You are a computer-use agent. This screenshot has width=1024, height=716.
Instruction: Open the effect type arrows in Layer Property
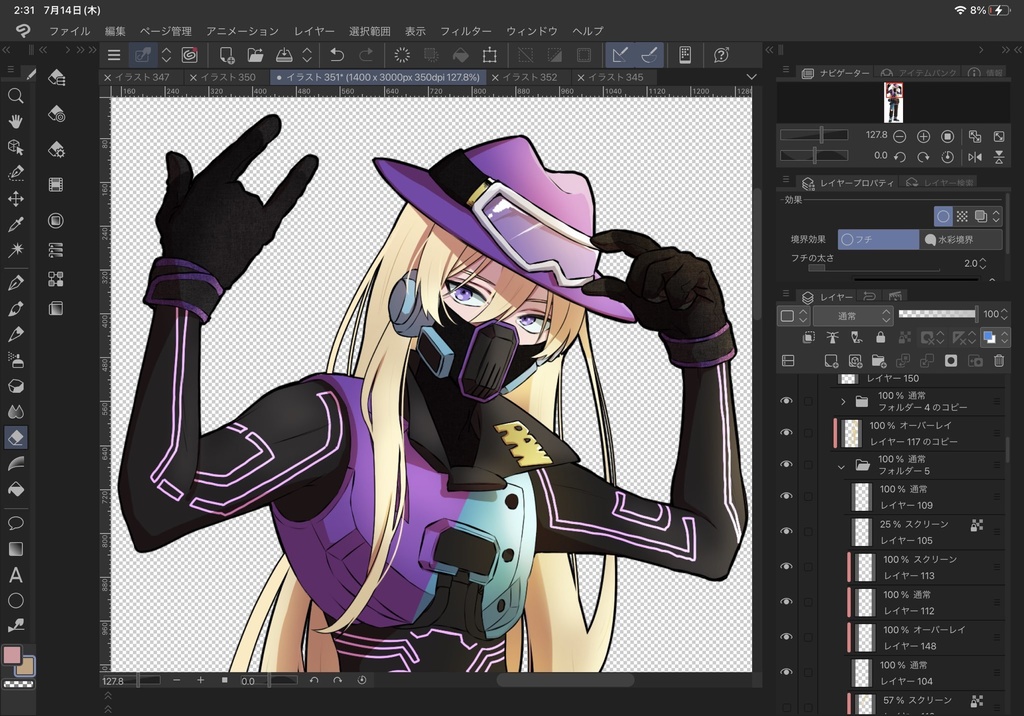tap(996, 216)
